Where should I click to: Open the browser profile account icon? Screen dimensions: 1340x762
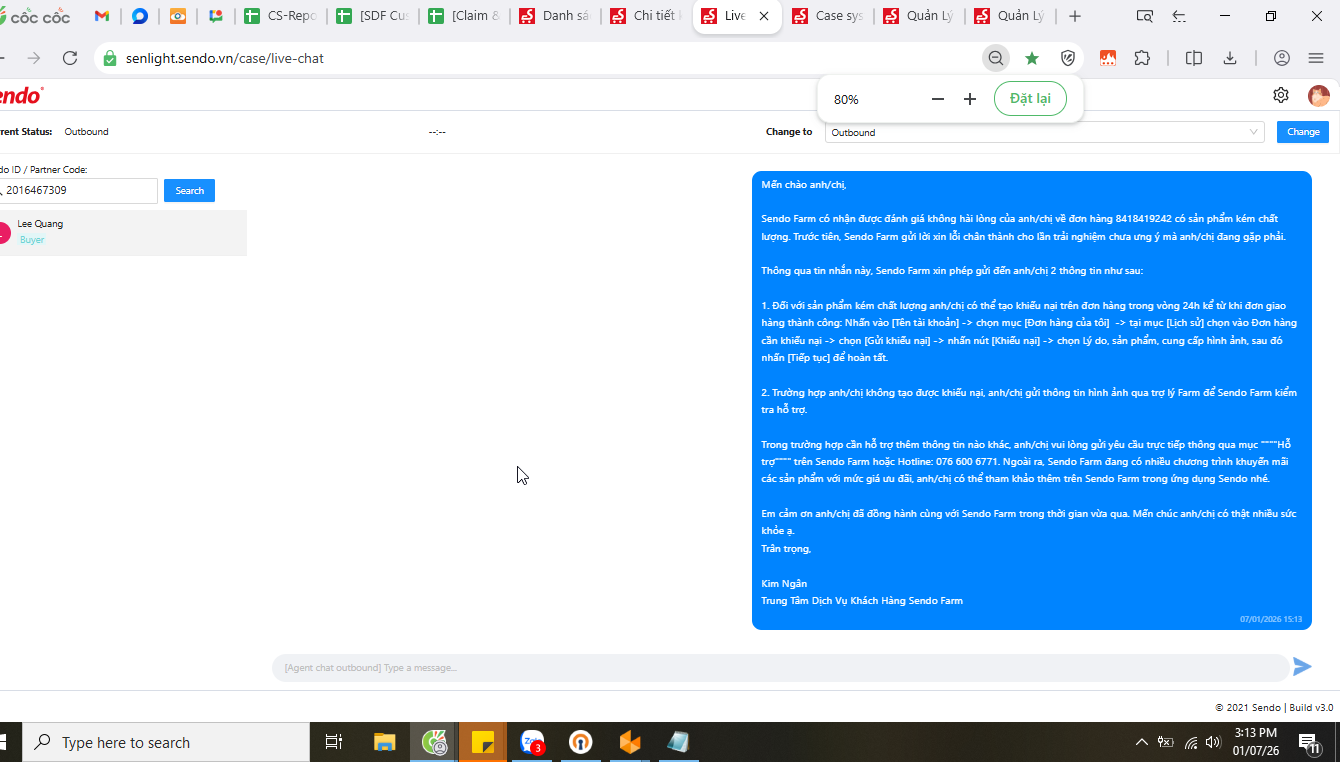coord(1281,58)
